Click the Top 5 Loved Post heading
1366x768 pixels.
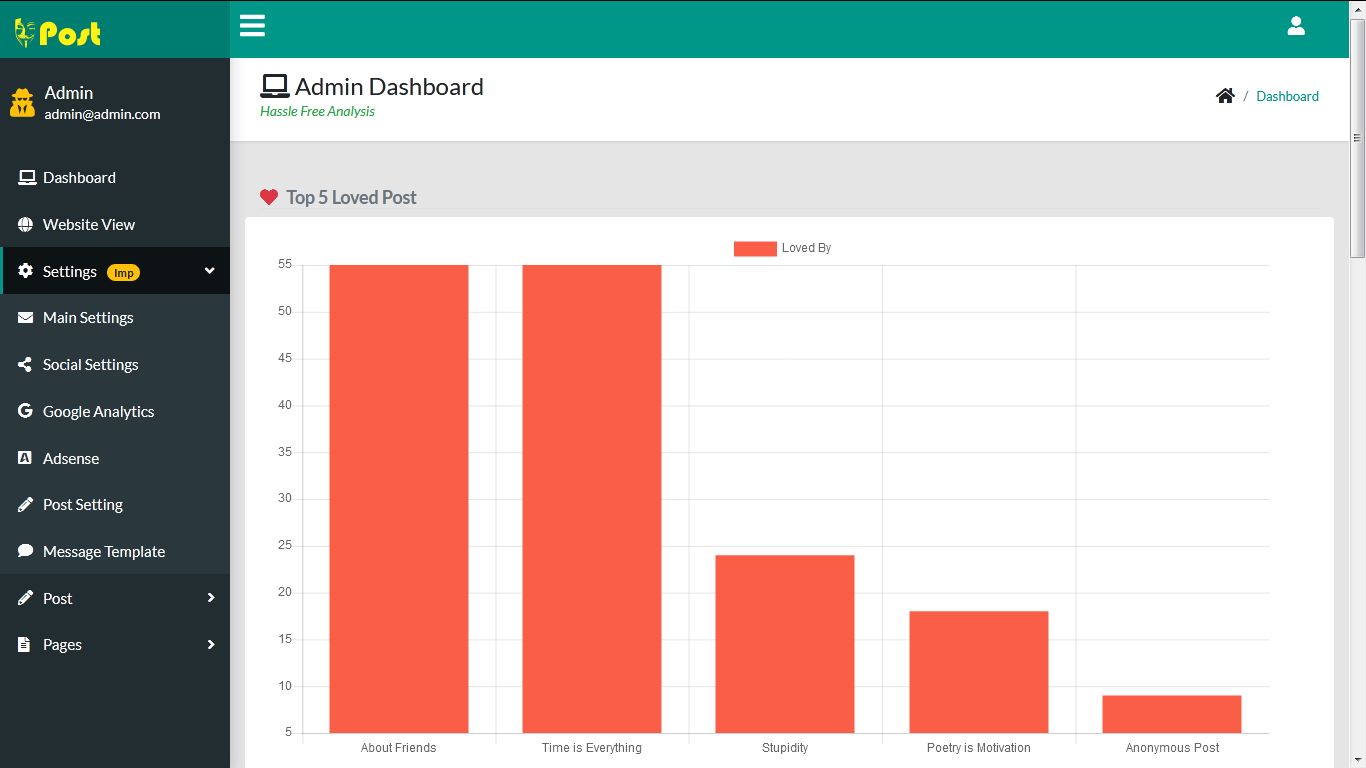(x=351, y=198)
